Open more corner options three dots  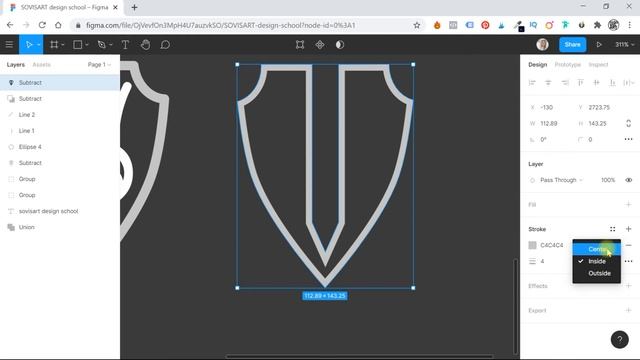click(x=629, y=140)
